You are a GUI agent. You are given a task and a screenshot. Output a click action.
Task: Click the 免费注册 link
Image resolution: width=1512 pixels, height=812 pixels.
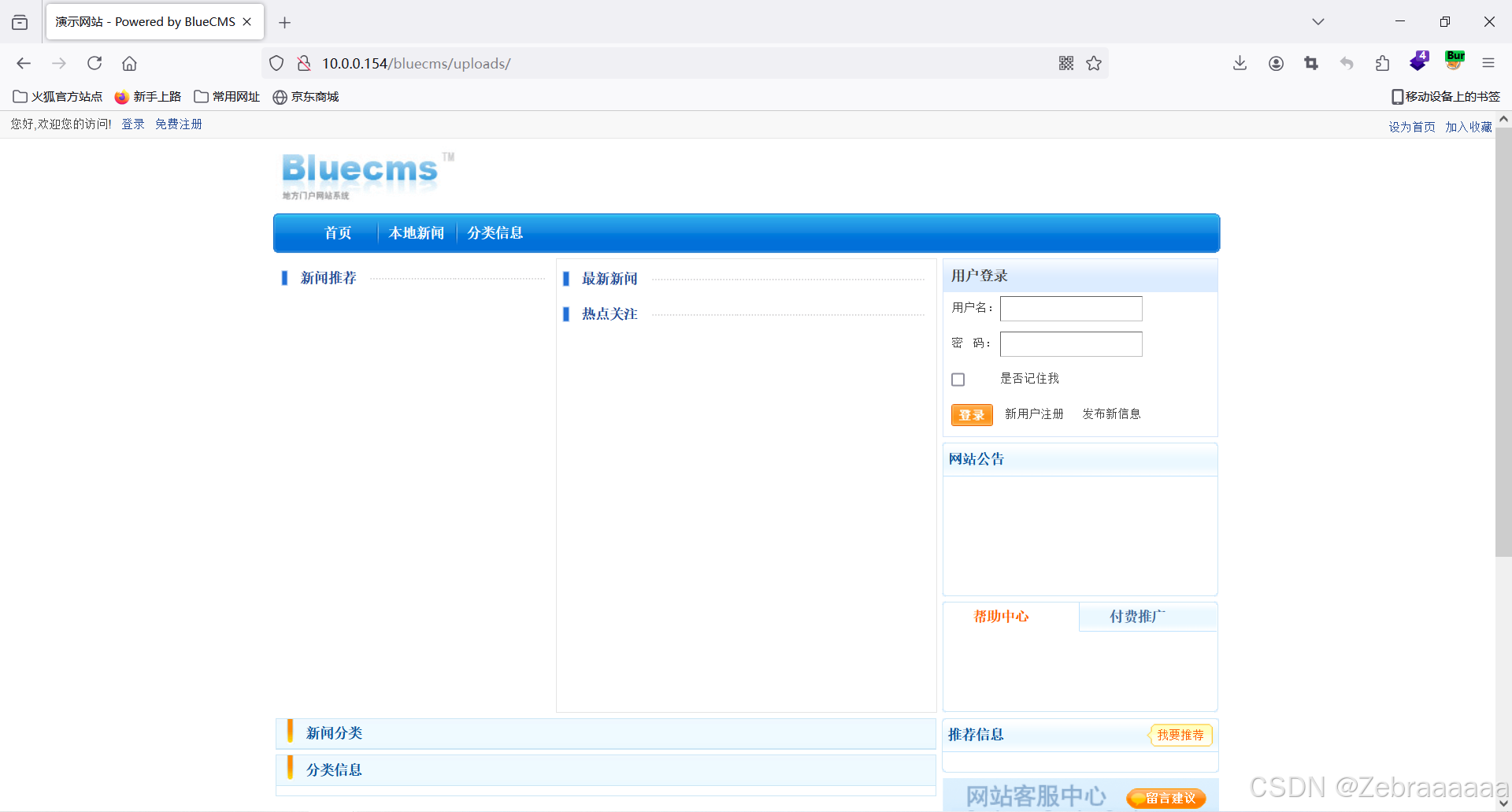click(179, 124)
